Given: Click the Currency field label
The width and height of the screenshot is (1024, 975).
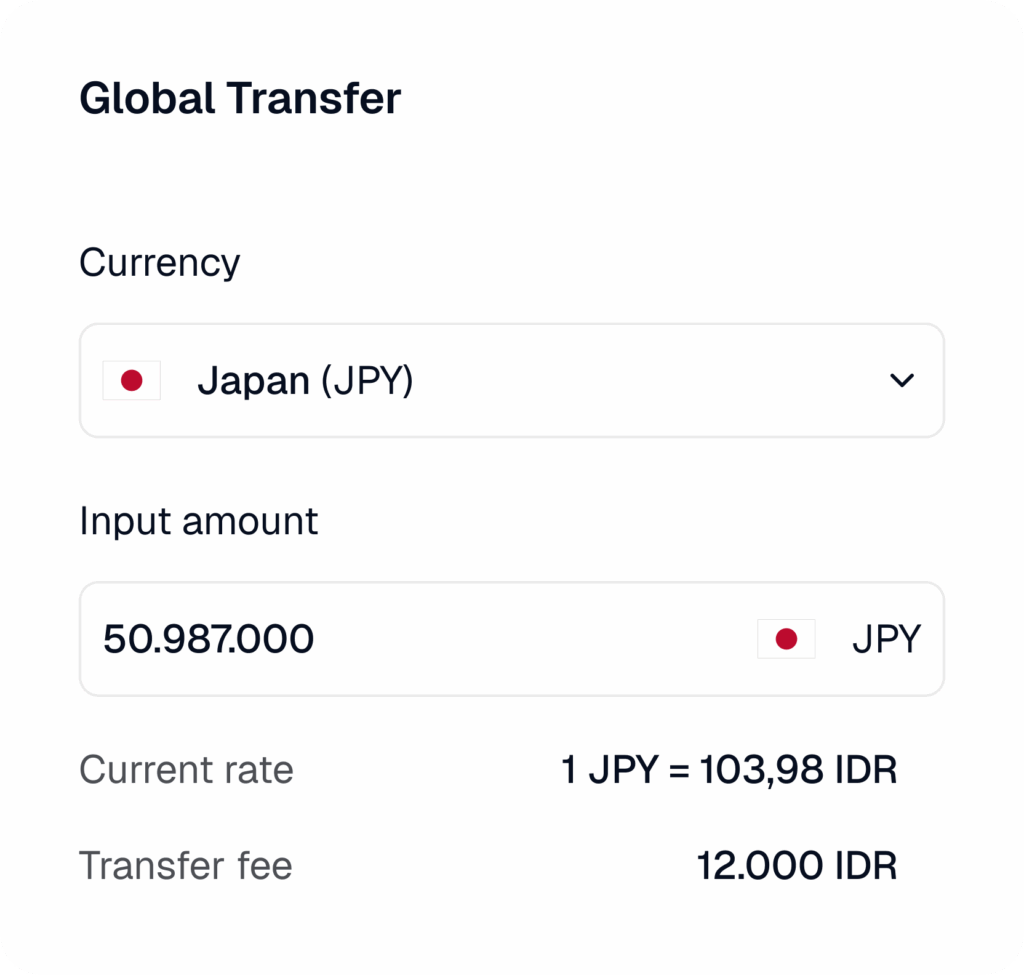Looking at the screenshot, I should point(160,263).
